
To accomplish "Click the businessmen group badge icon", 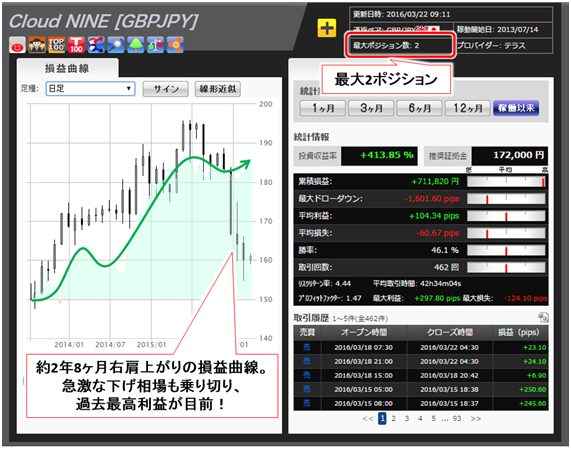I will point(37,45).
